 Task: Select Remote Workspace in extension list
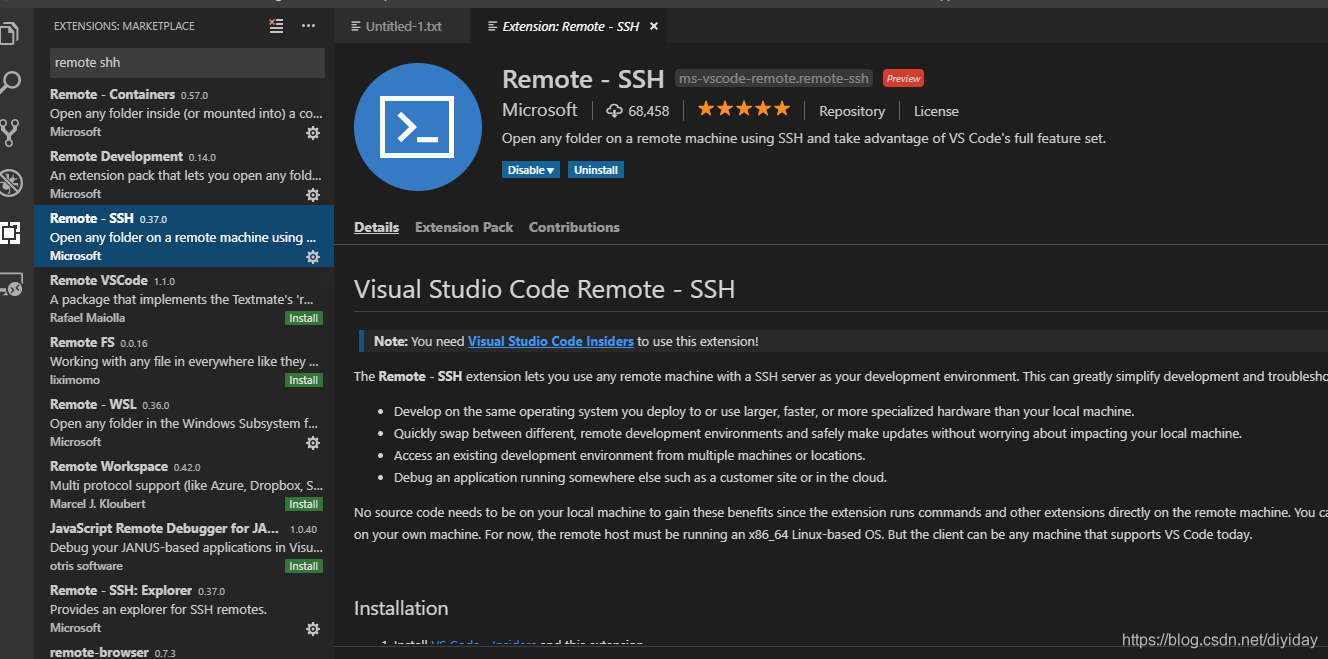click(184, 484)
